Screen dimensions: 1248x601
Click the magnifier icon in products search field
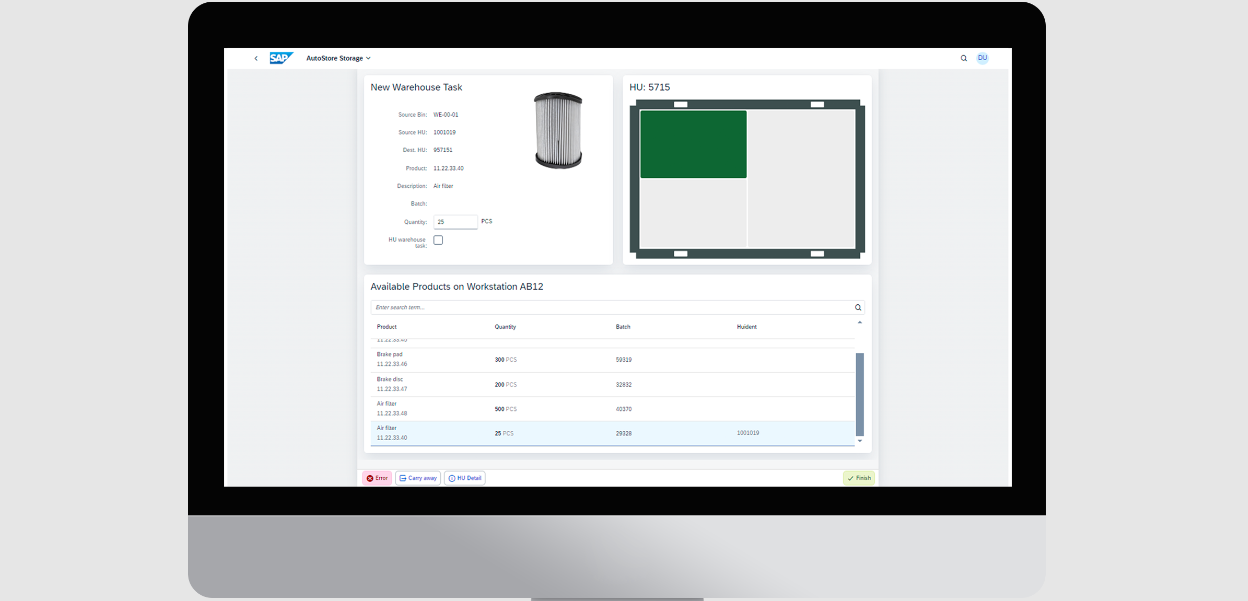coord(858,308)
